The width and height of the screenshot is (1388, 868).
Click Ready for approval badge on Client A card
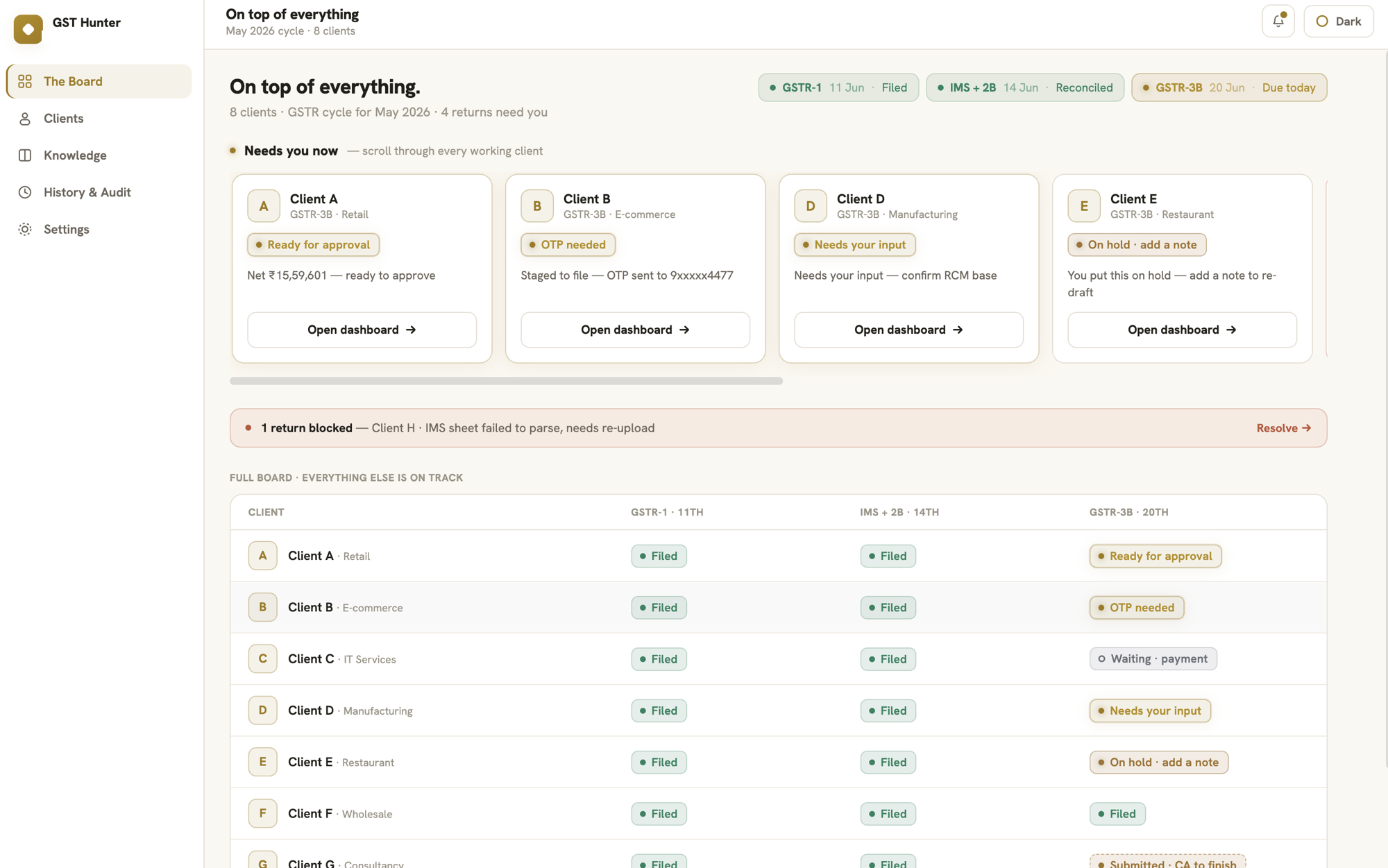(x=313, y=245)
